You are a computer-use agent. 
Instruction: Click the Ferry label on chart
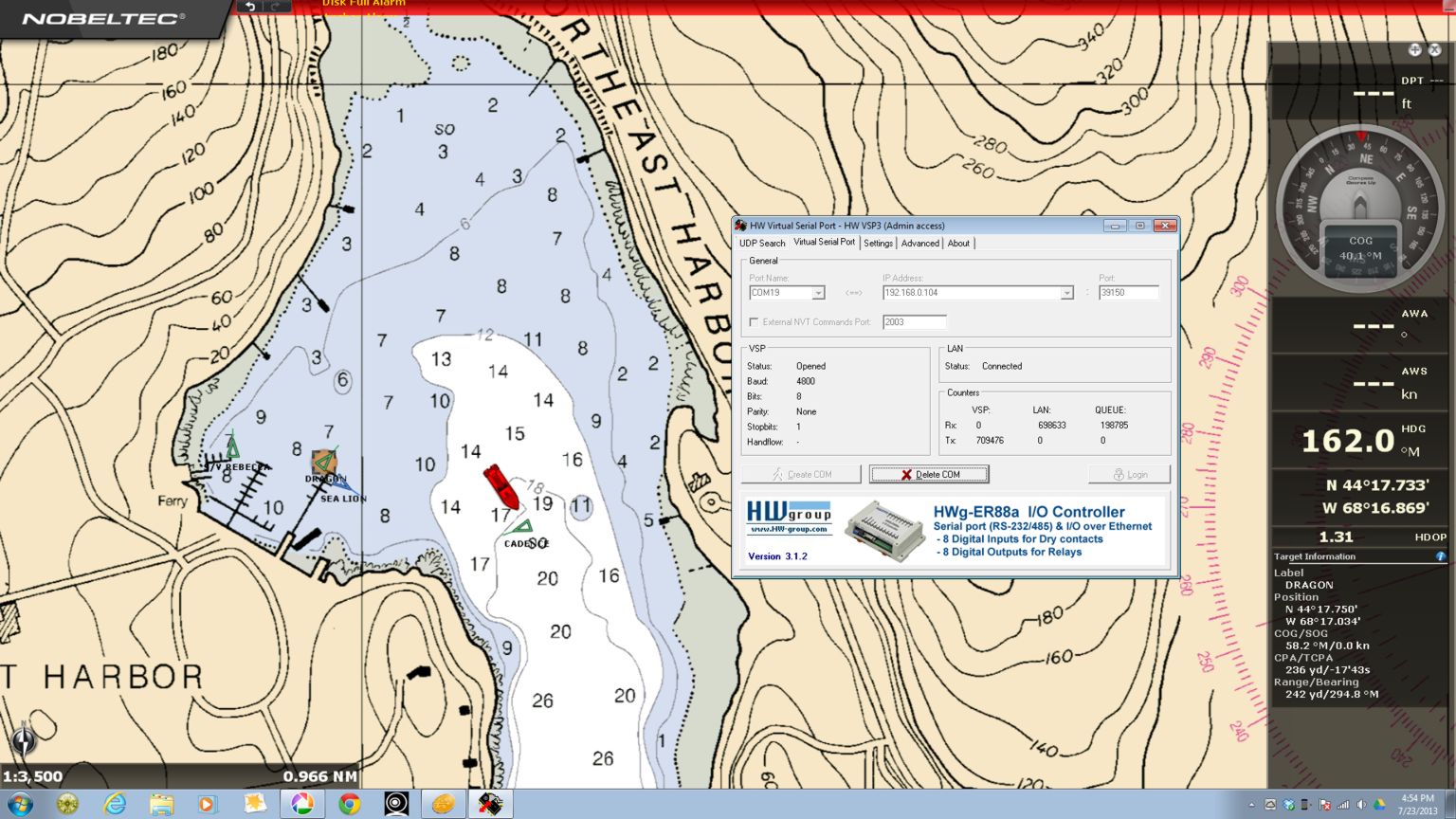click(x=173, y=500)
